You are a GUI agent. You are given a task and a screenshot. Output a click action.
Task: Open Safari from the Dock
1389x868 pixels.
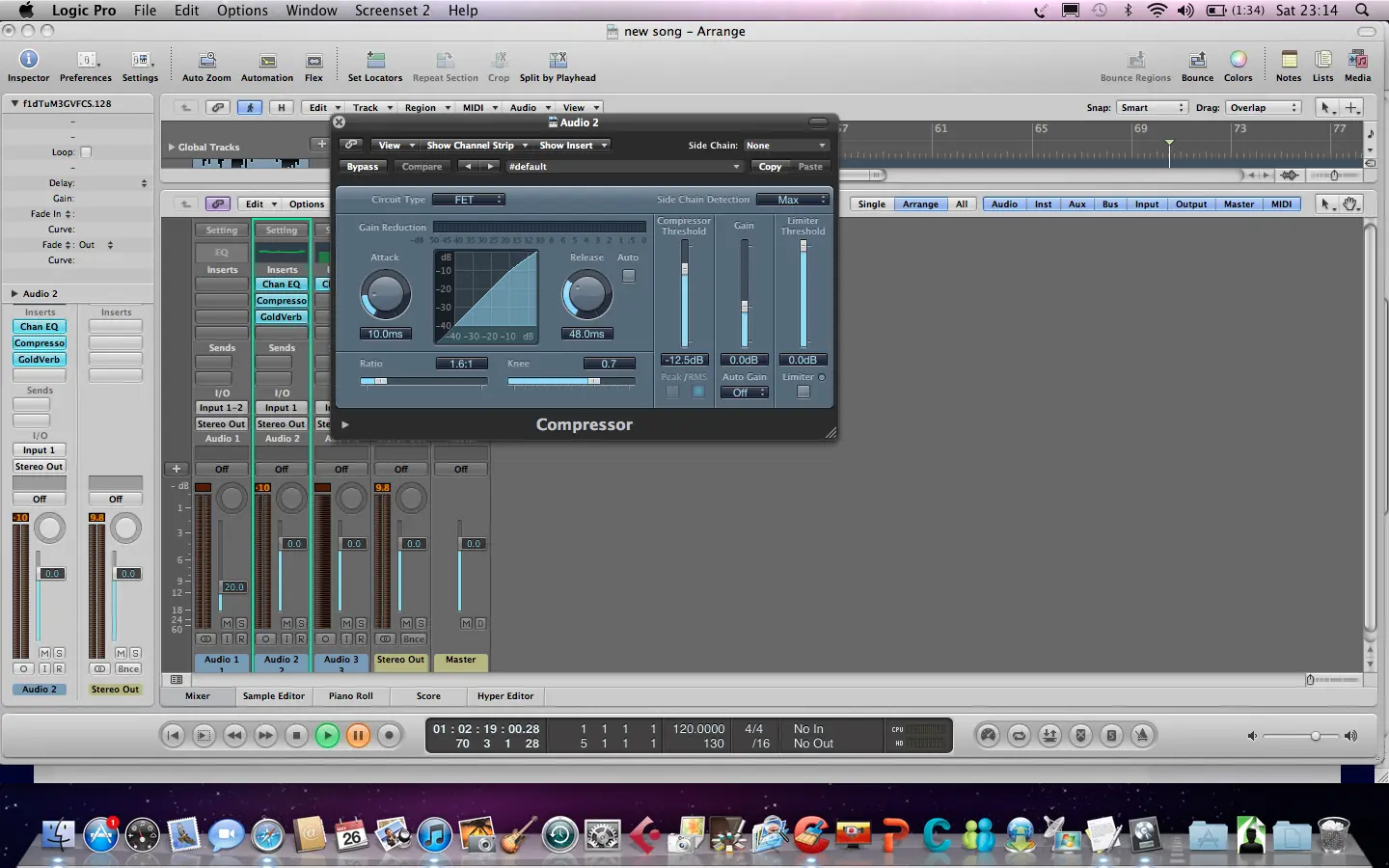[x=267, y=834]
